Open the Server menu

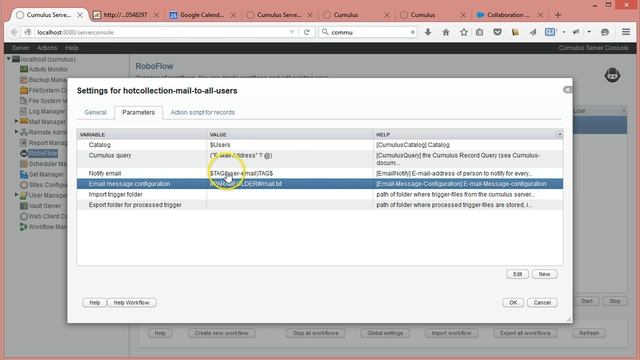click(20, 48)
